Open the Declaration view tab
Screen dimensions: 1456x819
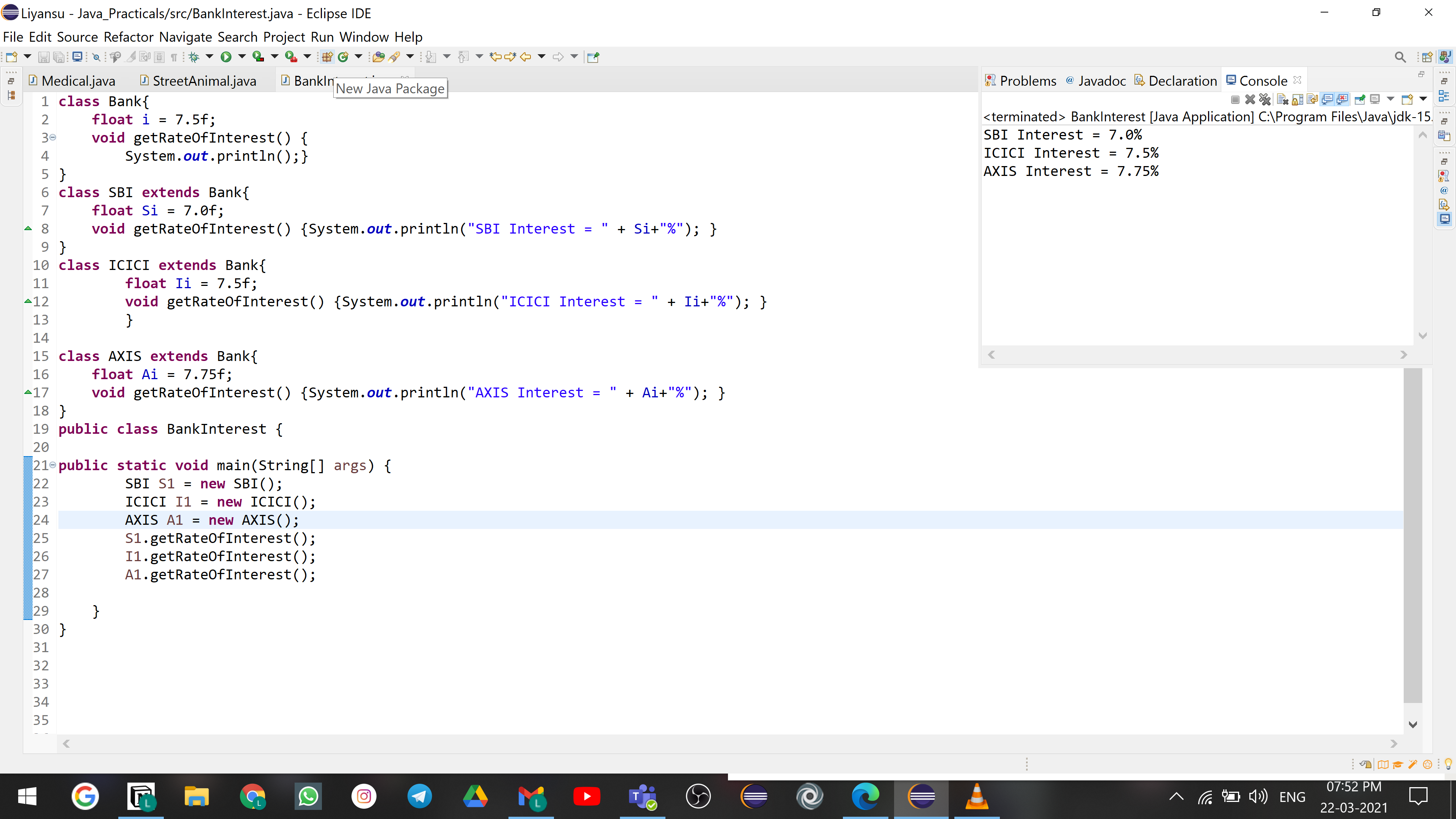pyautogui.click(x=1182, y=81)
